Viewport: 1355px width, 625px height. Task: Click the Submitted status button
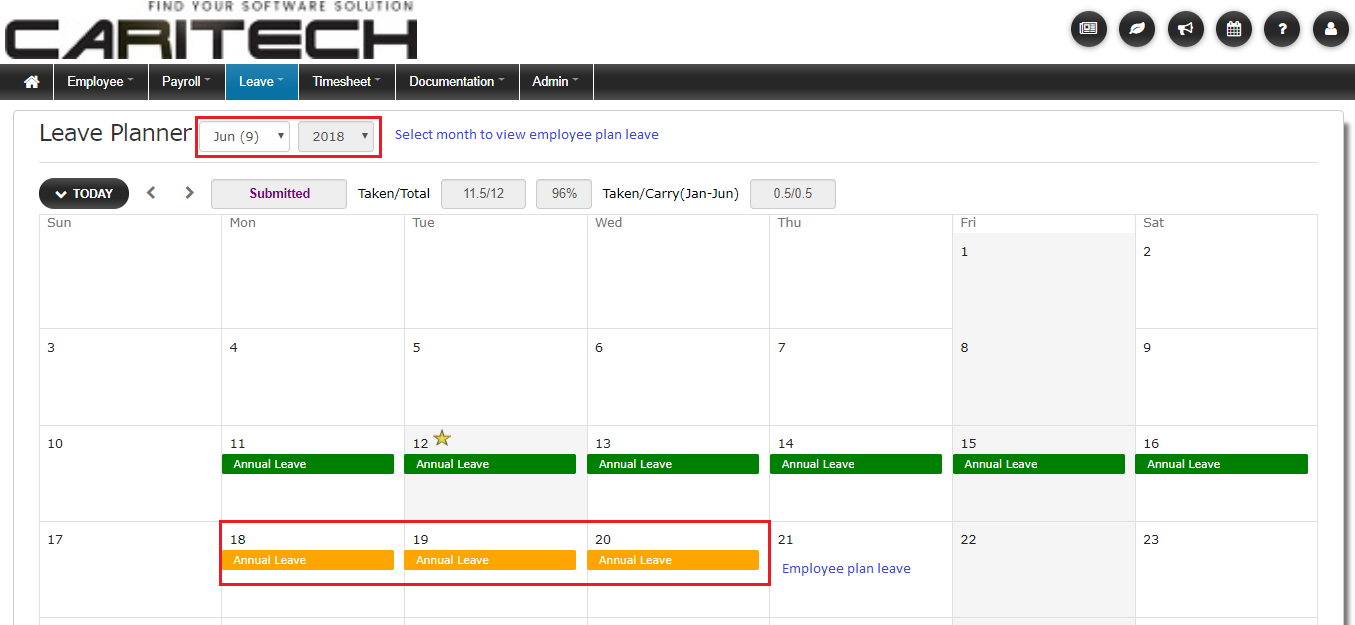coord(279,194)
